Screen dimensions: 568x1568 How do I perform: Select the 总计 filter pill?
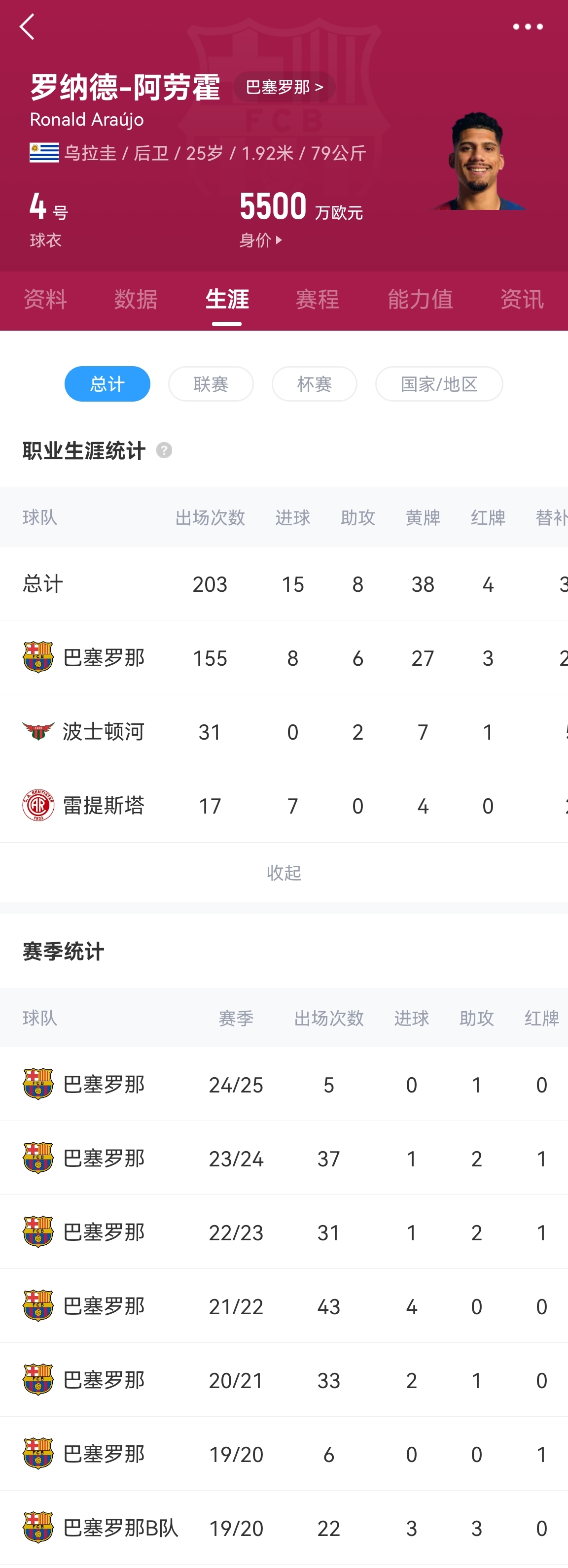(107, 383)
